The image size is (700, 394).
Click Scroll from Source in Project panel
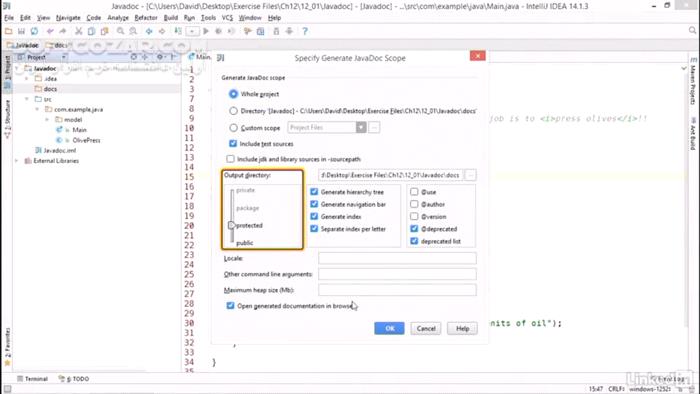tap(133, 57)
